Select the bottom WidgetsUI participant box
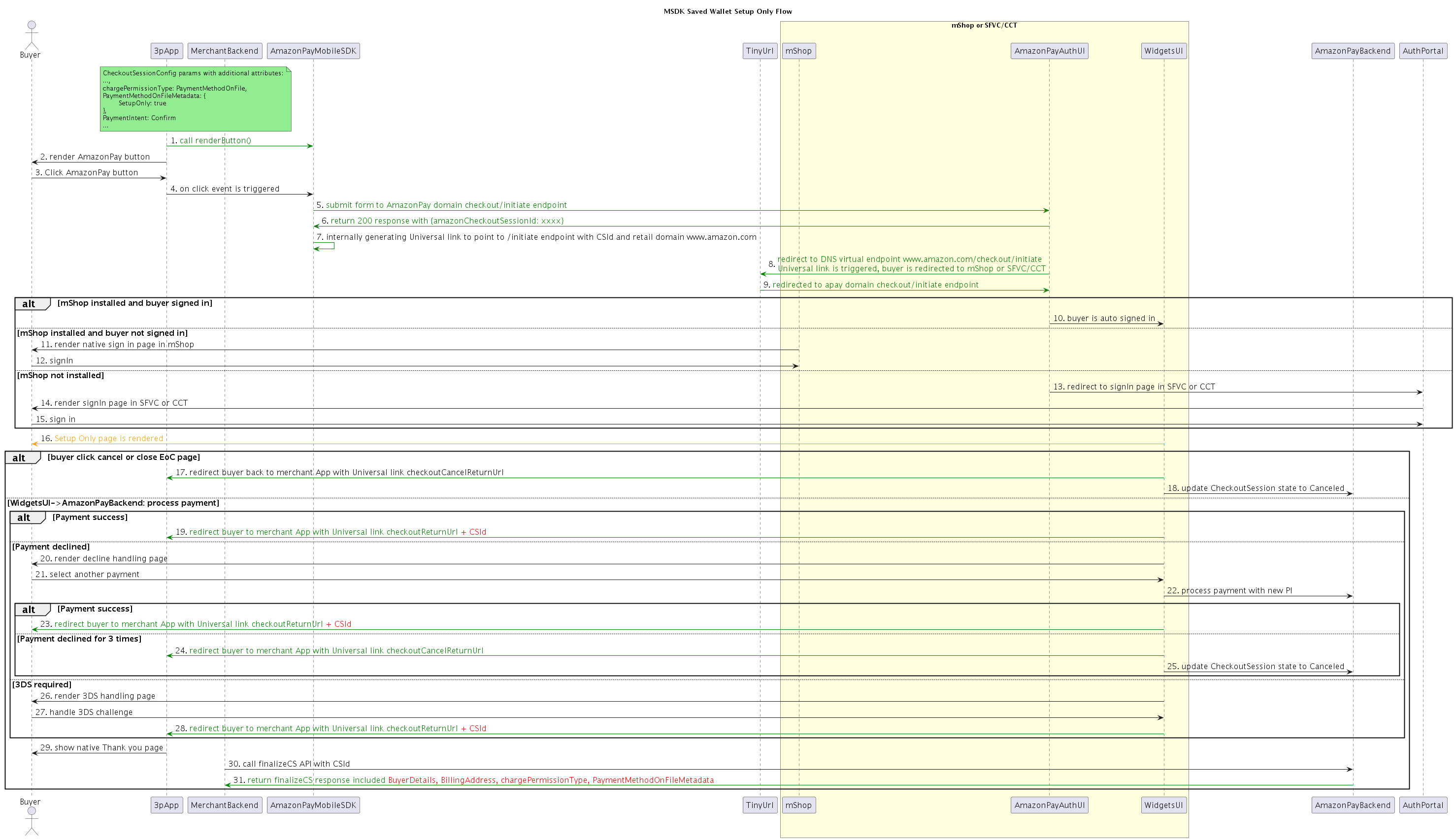This screenshot has height=840, width=1455. pyautogui.click(x=1163, y=805)
